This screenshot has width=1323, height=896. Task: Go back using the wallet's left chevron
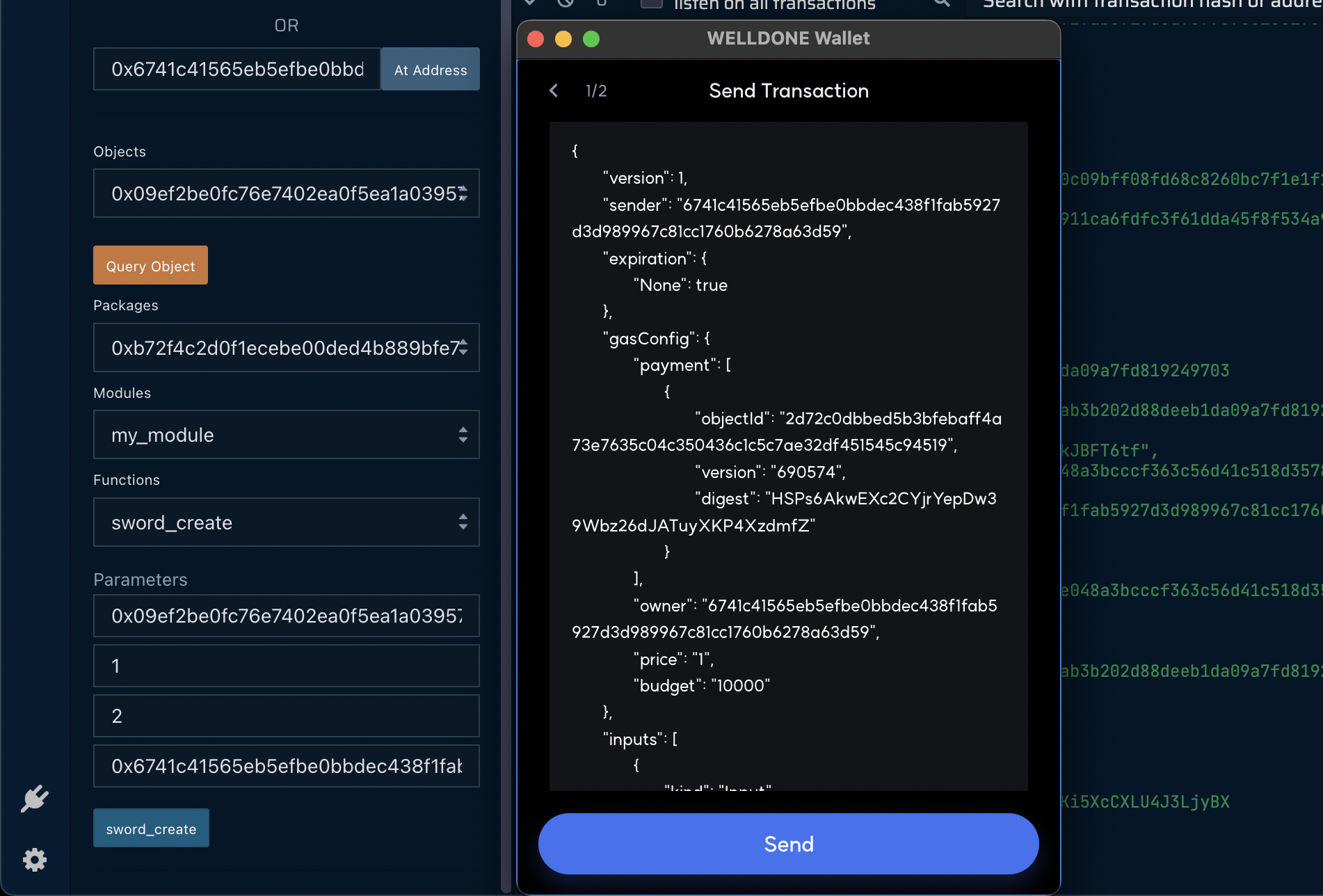pos(554,90)
